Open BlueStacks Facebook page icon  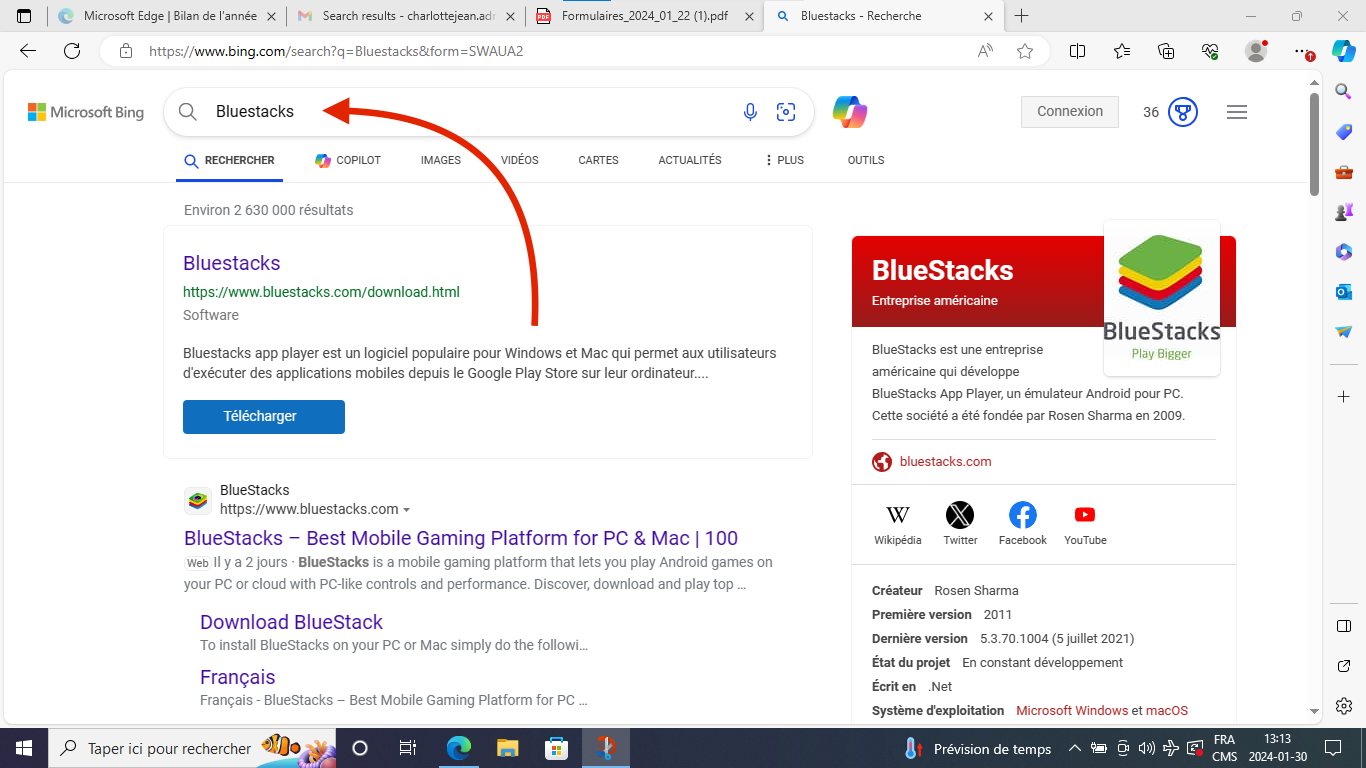1022,516
